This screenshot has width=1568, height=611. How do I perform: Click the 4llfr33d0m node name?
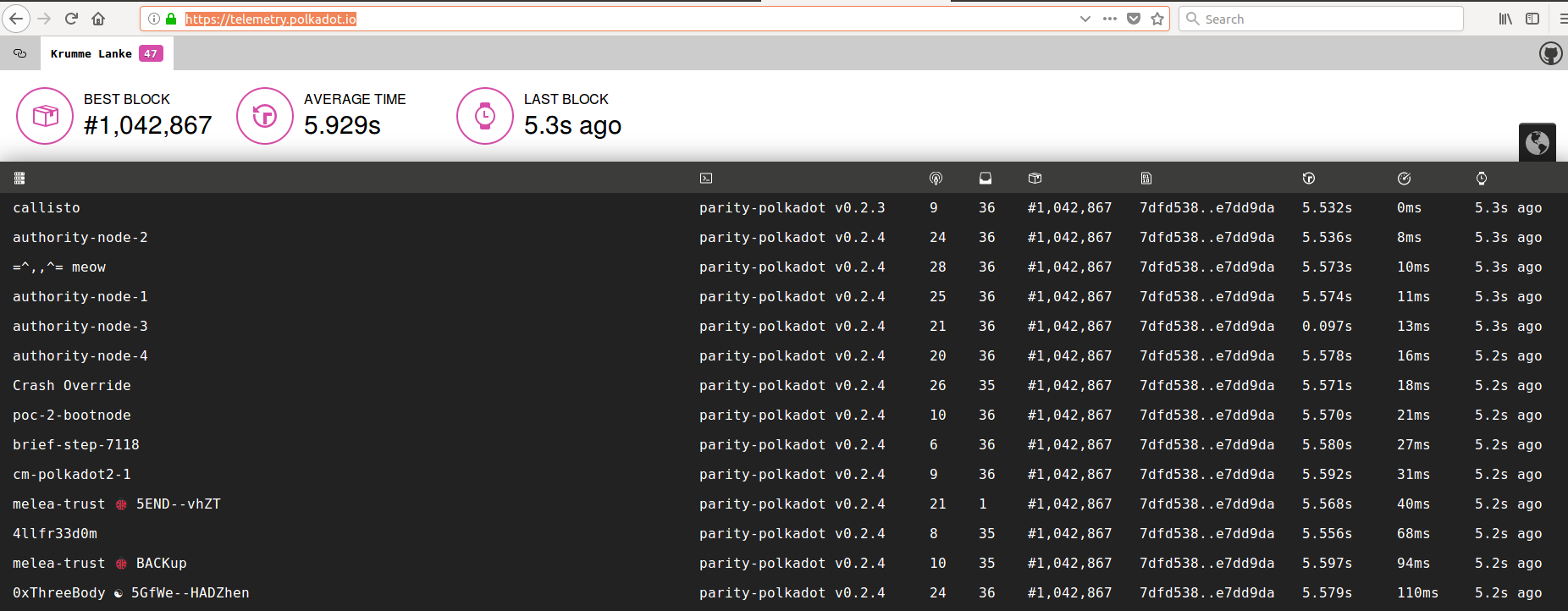(55, 533)
